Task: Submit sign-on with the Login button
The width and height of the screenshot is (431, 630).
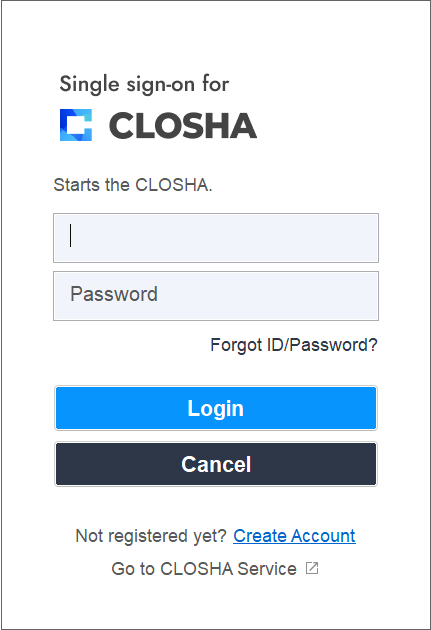Action: tap(216, 408)
